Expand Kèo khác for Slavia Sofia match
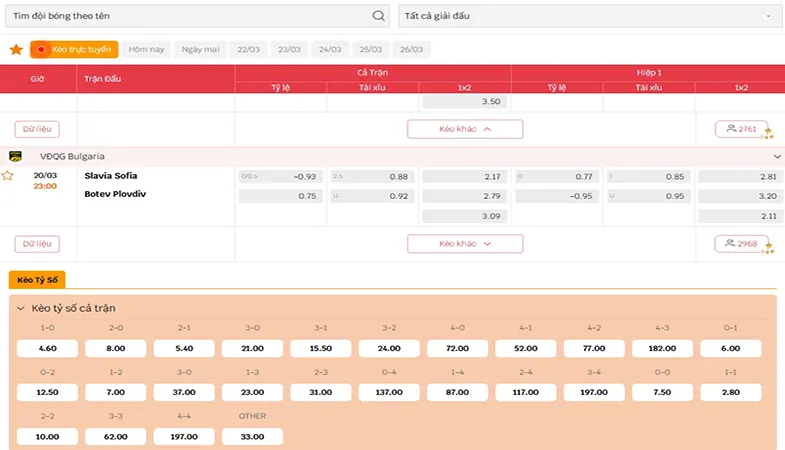 click(465, 244)
